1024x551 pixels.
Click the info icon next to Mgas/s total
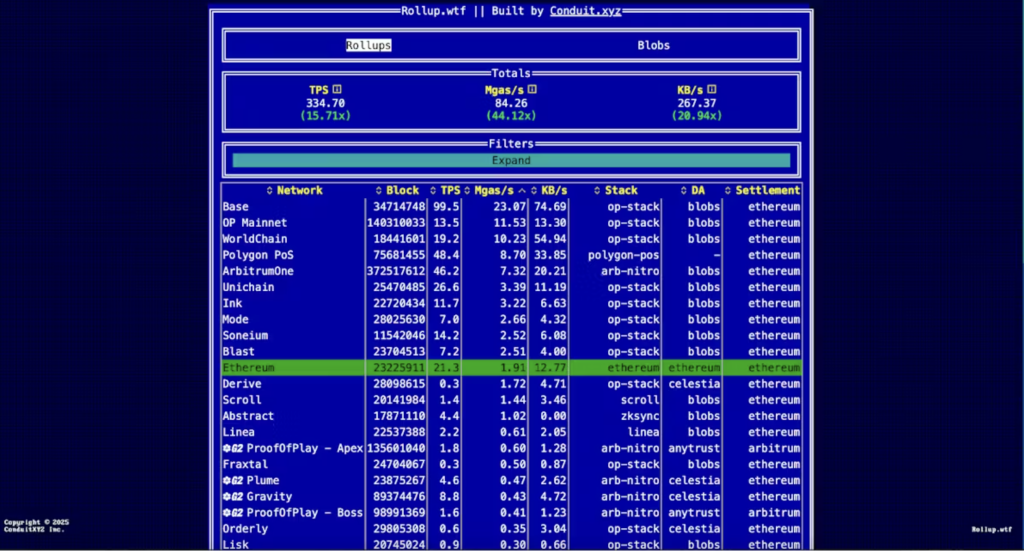coord(532,90)
